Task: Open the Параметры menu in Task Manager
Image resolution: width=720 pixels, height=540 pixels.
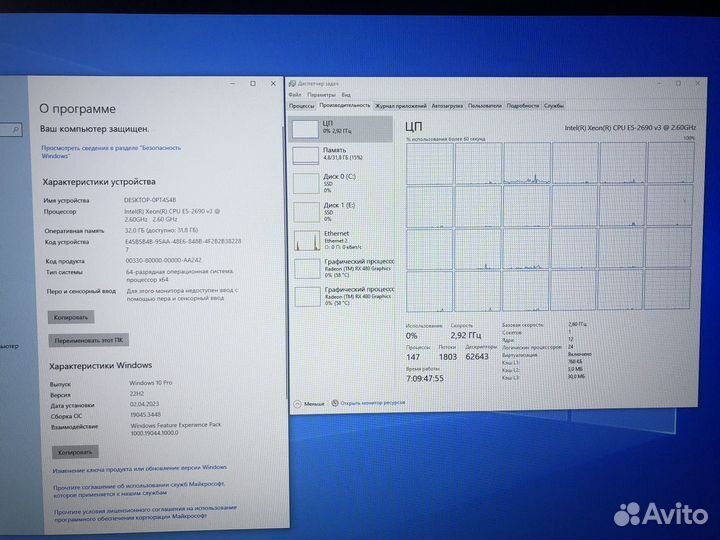Action: pos(321,95)
